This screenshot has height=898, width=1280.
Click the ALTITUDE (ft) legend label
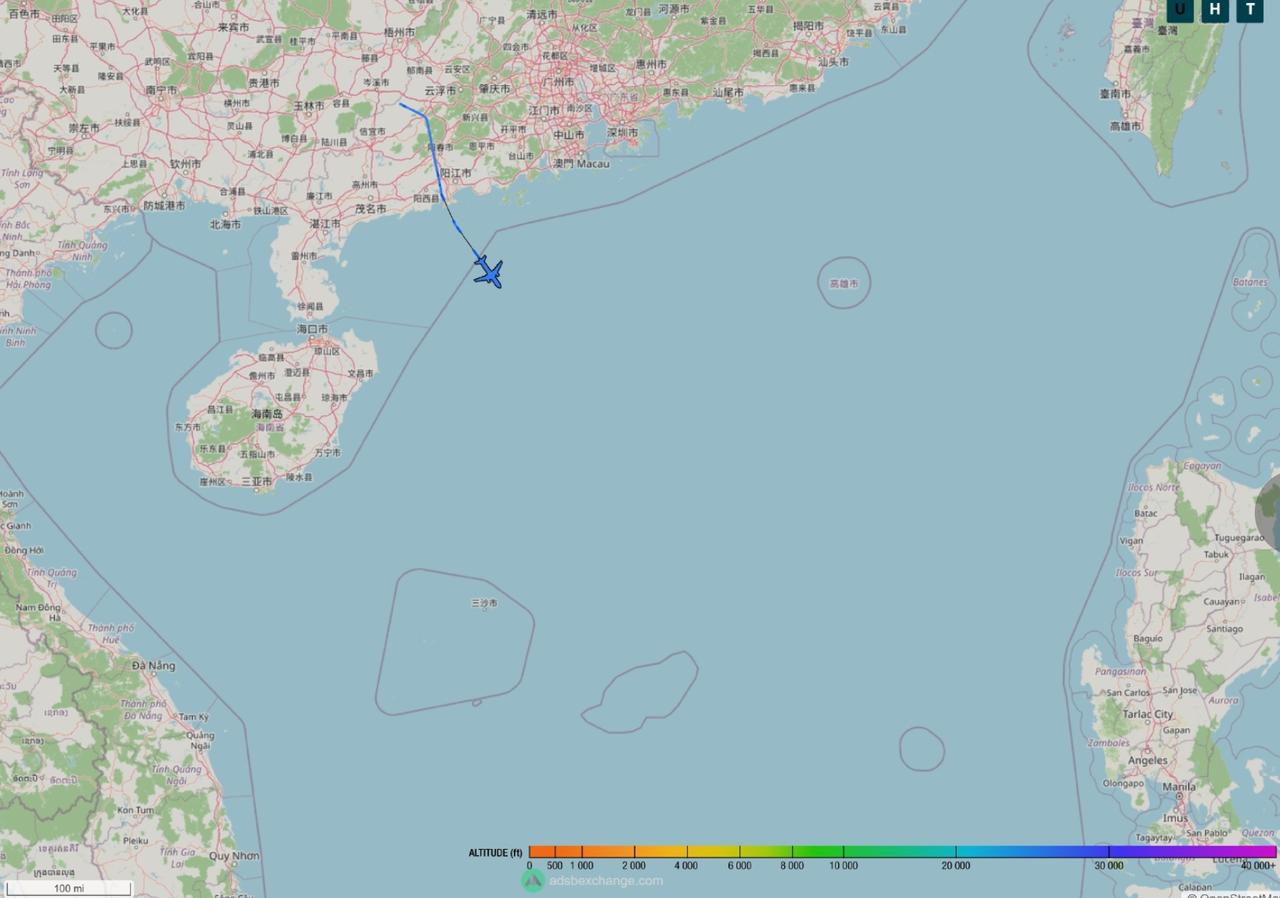pos(495,853)
